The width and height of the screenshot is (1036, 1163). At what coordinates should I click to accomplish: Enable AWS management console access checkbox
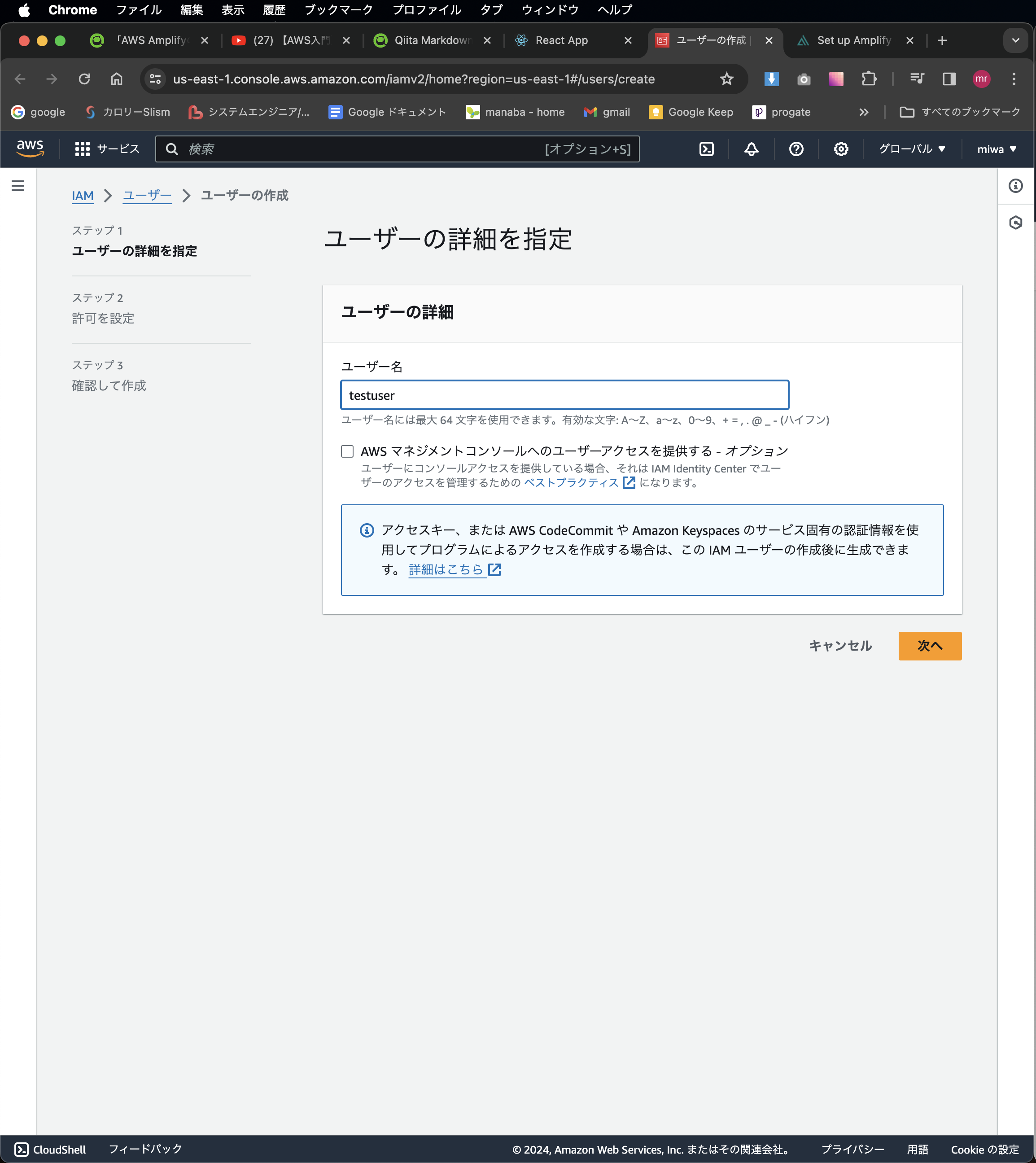point(347,451)
